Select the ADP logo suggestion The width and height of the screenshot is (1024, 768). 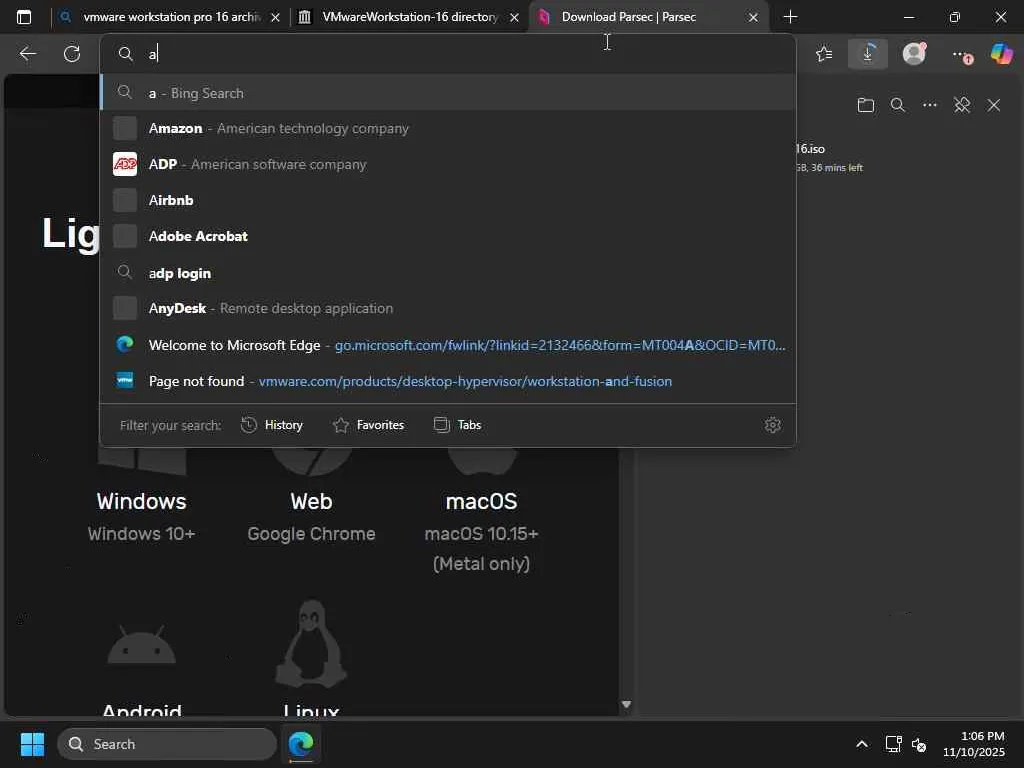[448, 165]
